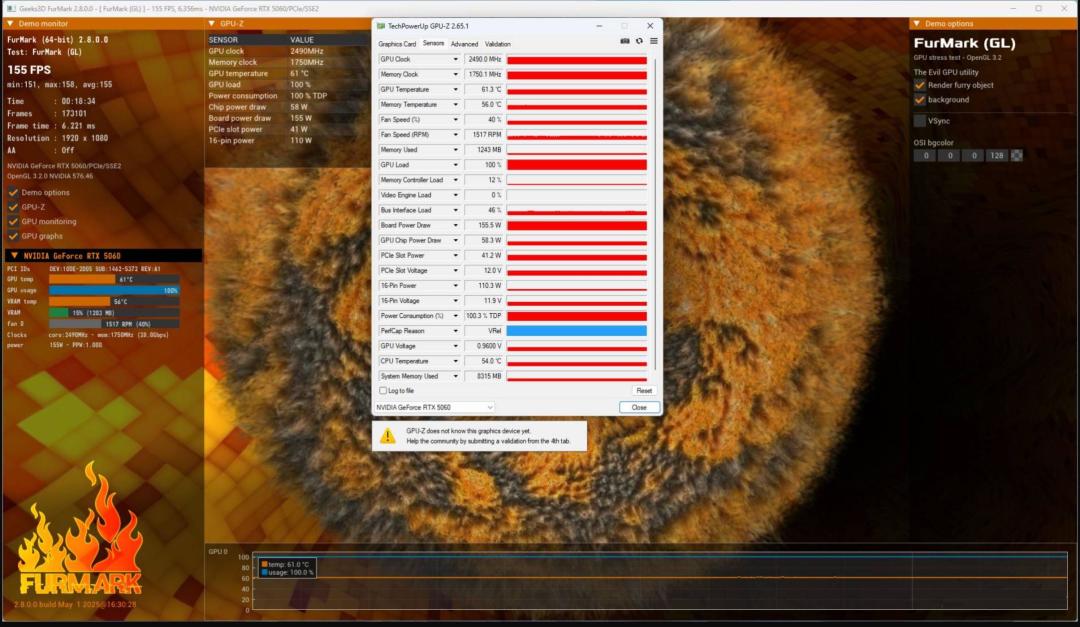Image resolution: width=1080 pixels, height=627 pixels.
Task: Click the checkered icon beside OSI bgcolor values
Action: [1017, 156]
